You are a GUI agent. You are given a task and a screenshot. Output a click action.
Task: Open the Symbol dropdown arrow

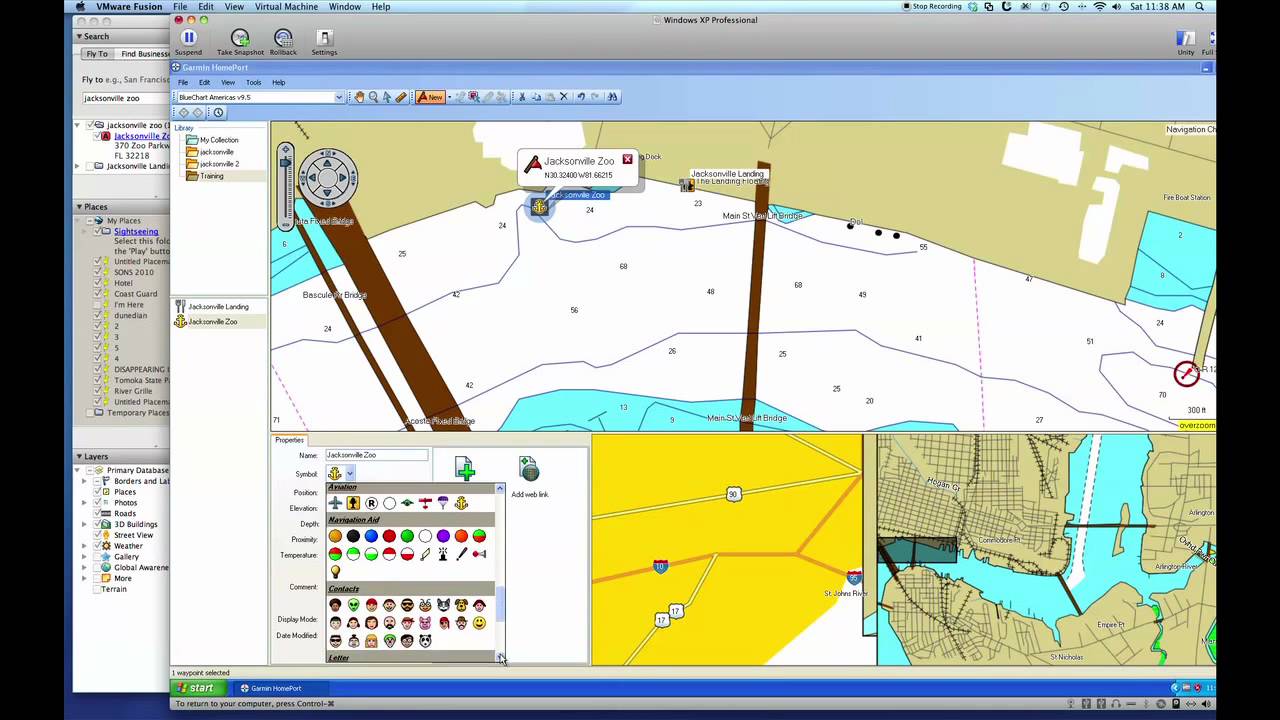[x=350, y=474]
